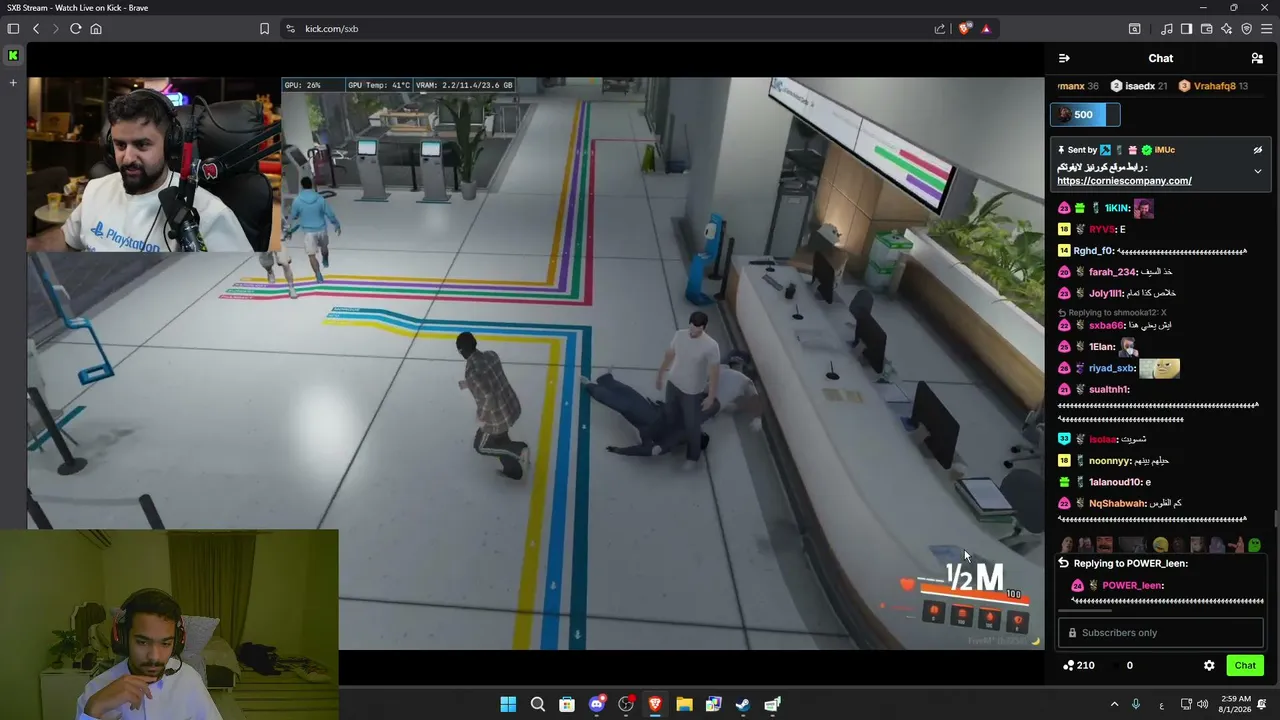Image resolution: width=1280 pixels, height=720 pixels.
Task: Send message with Chat button
Action: pyautogui.click(x=1245, y=665)
